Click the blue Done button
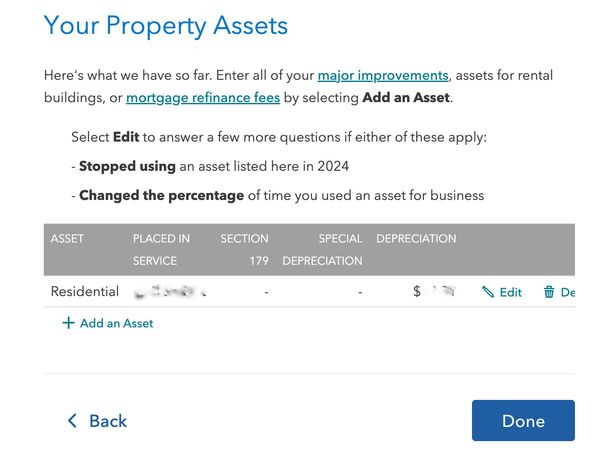The height and width of the screenshot is (472, 605). 523,420
